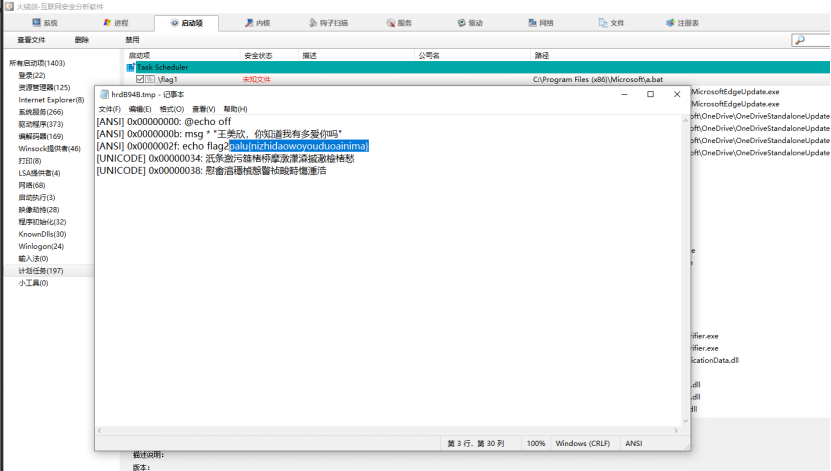
Task: Open Notepad's 编辑(E) menu
Action: tap(140, 109)
